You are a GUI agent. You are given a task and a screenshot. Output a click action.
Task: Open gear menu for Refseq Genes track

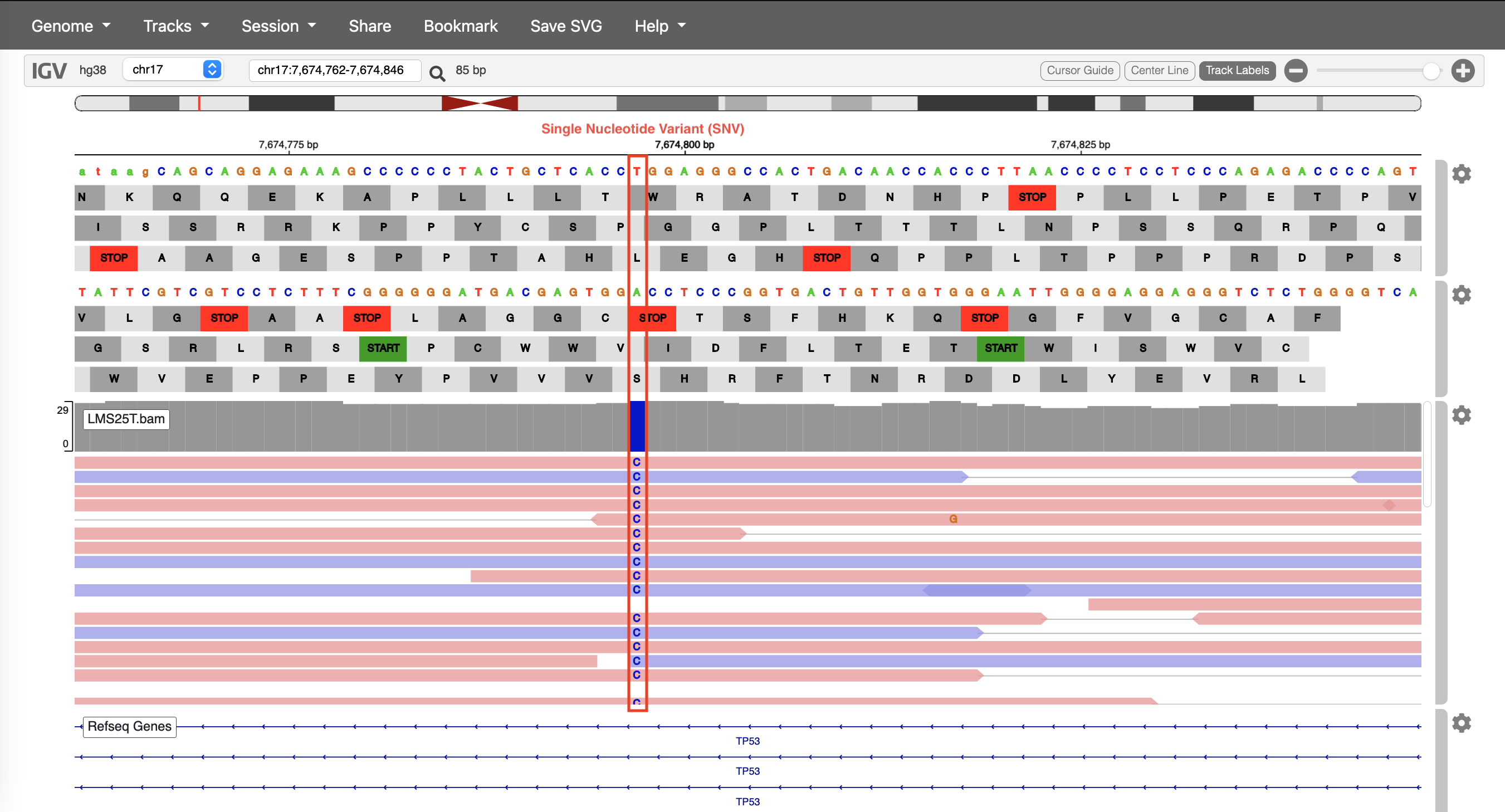[1460, 723]
